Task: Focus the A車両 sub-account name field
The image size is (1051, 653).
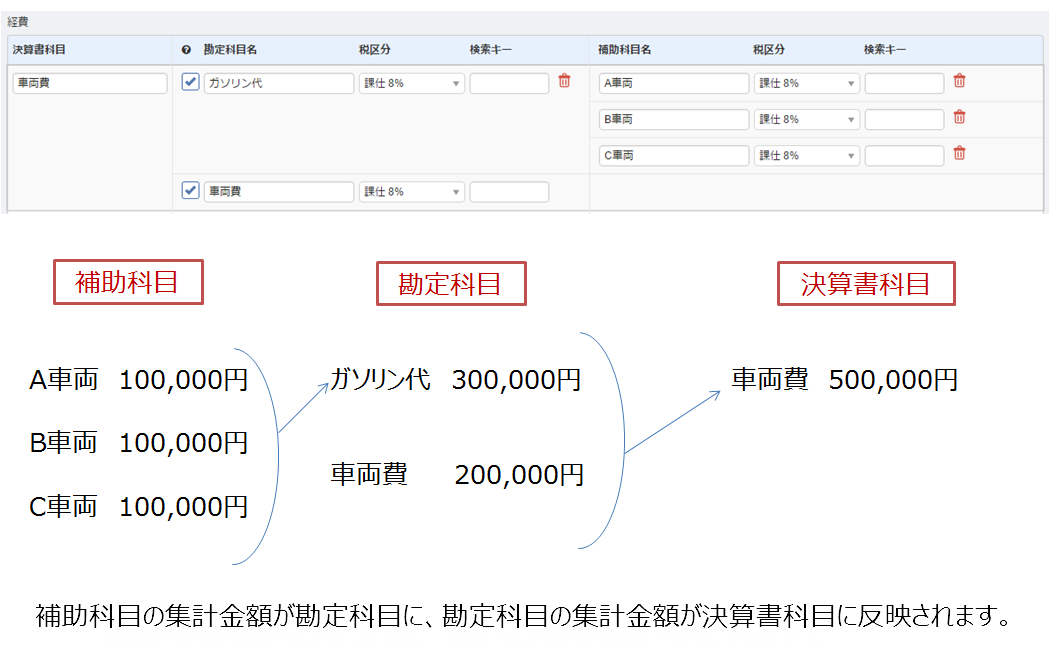Action: 673,84
